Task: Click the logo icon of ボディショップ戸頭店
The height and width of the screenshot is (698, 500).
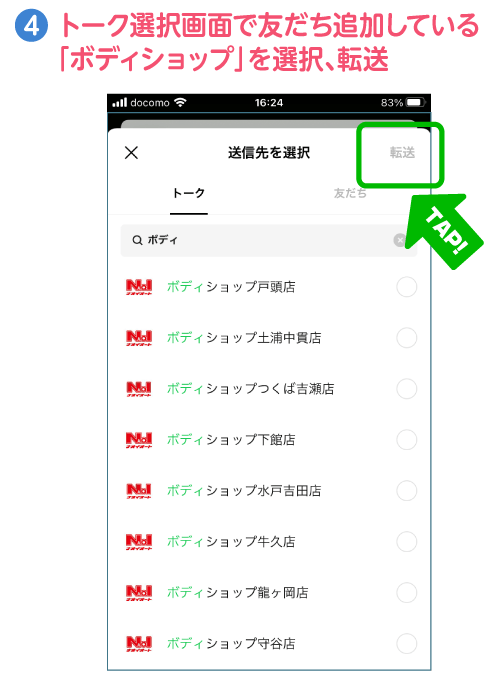Action: [139, 287]
